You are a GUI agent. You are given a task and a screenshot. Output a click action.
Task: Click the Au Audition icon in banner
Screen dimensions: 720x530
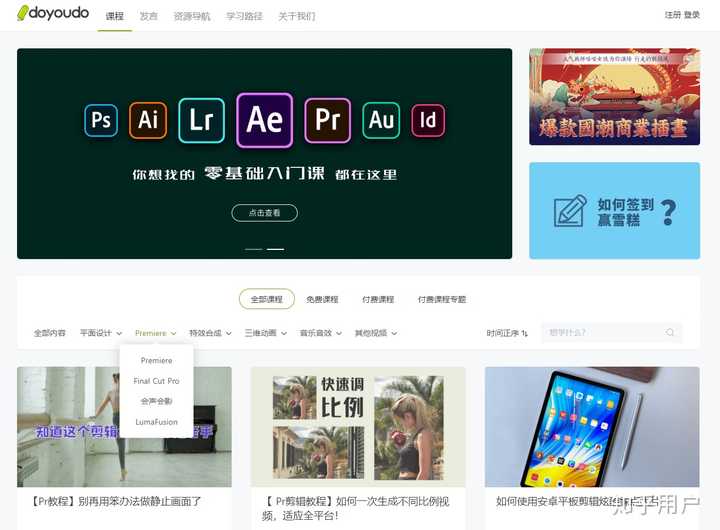point(381,120)
